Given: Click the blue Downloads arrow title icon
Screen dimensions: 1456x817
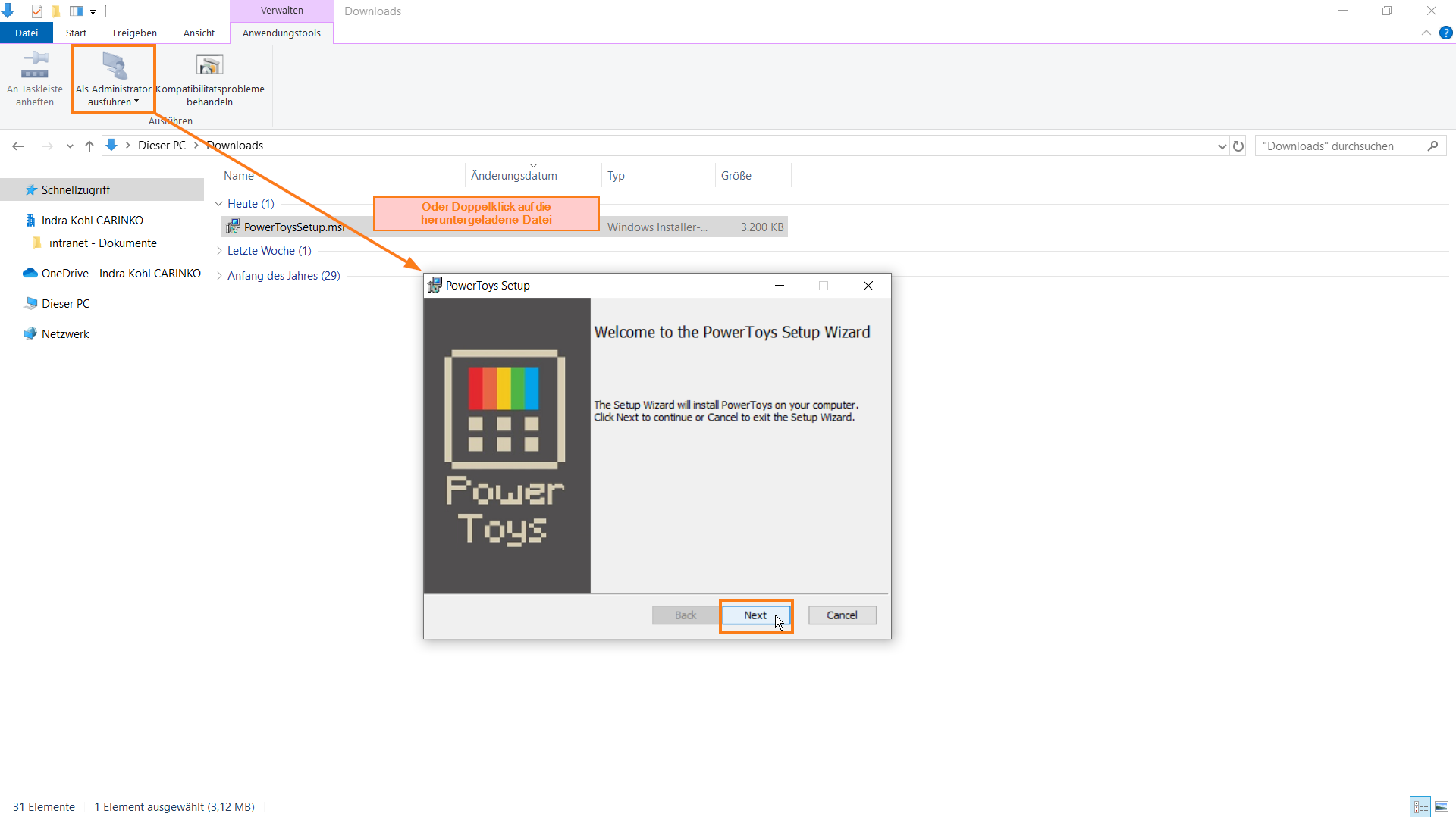Looking at the screenshot, I should (8, 11).
